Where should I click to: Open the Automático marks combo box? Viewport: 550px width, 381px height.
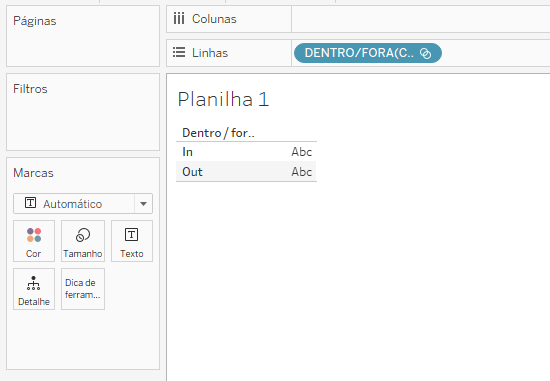click(x=83, y=203)
